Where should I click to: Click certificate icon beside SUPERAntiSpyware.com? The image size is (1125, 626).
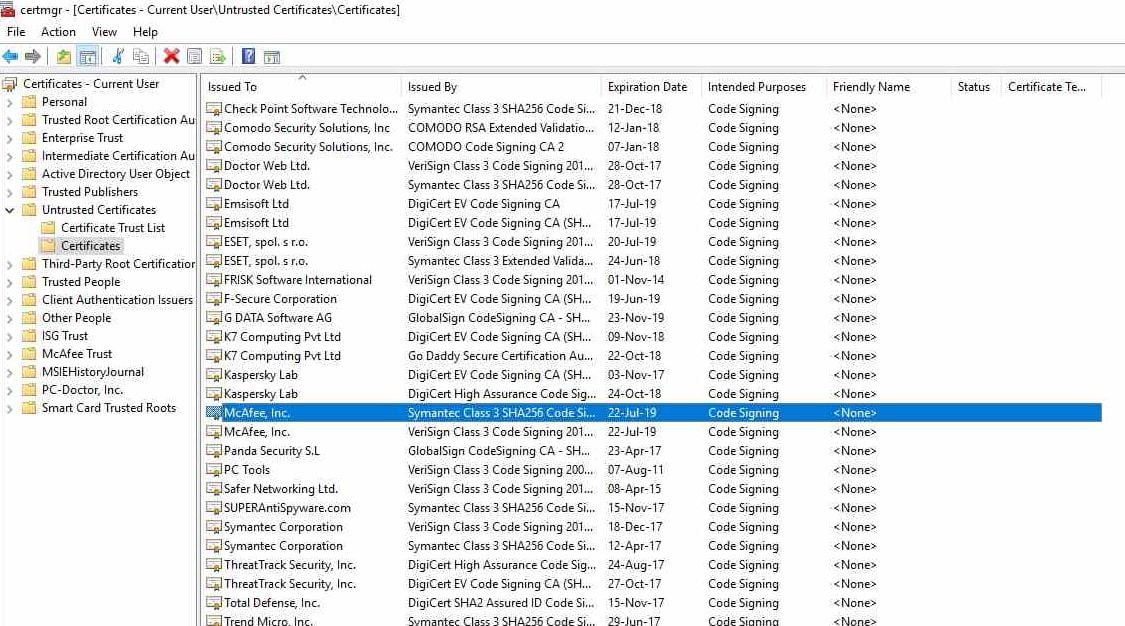point(214,508)
